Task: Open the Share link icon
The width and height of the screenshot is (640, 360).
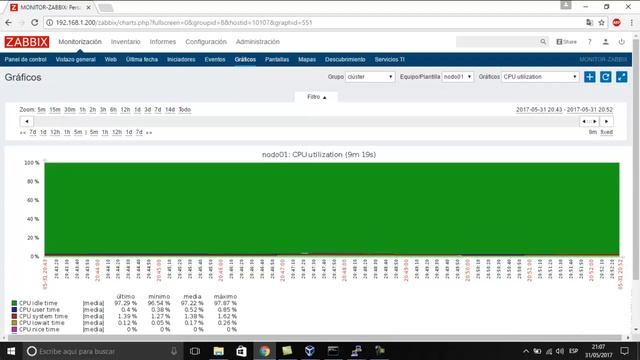Action: [567, 42]
